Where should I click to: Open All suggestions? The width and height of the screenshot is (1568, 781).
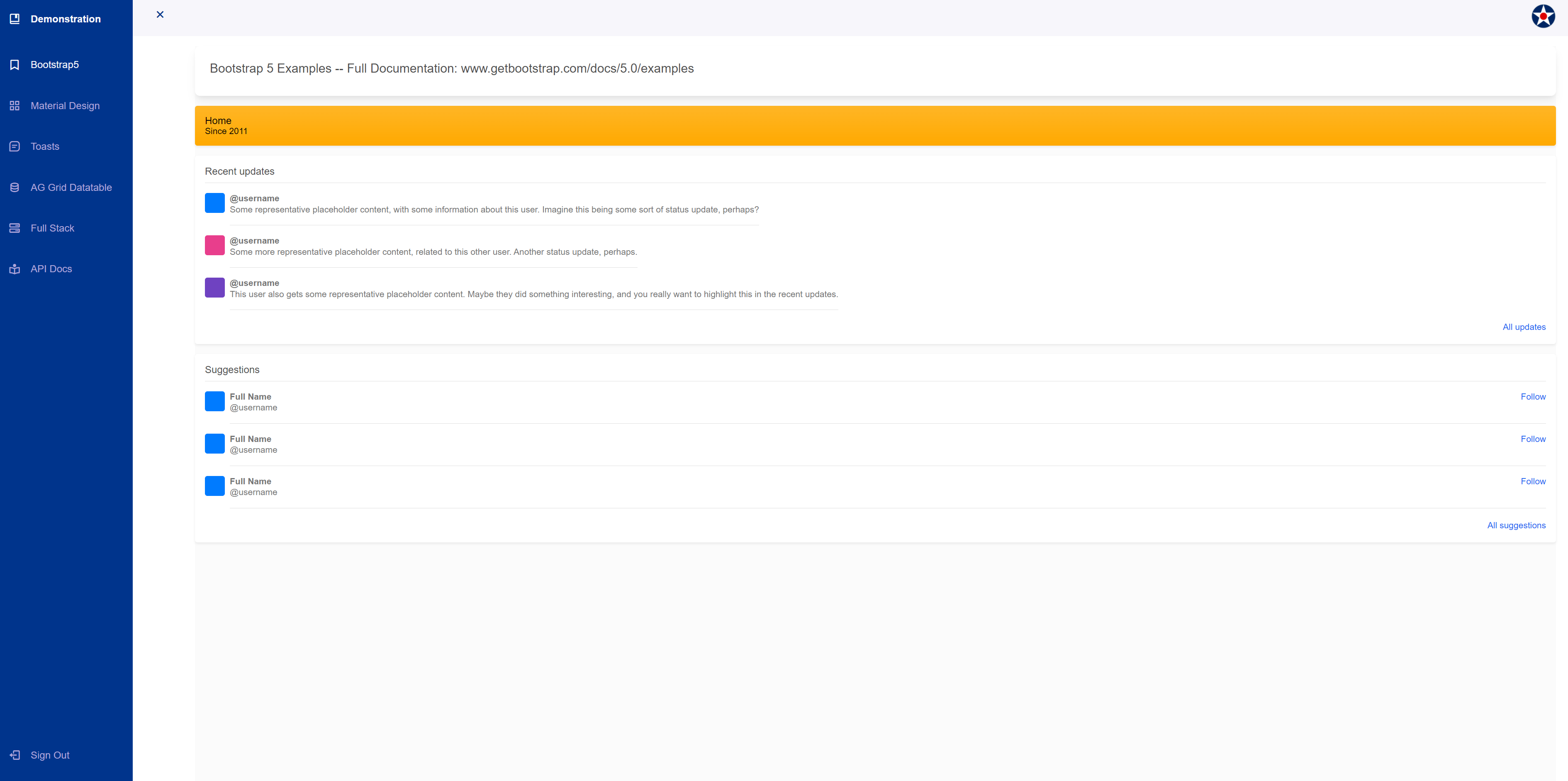tap(1516, 525)
